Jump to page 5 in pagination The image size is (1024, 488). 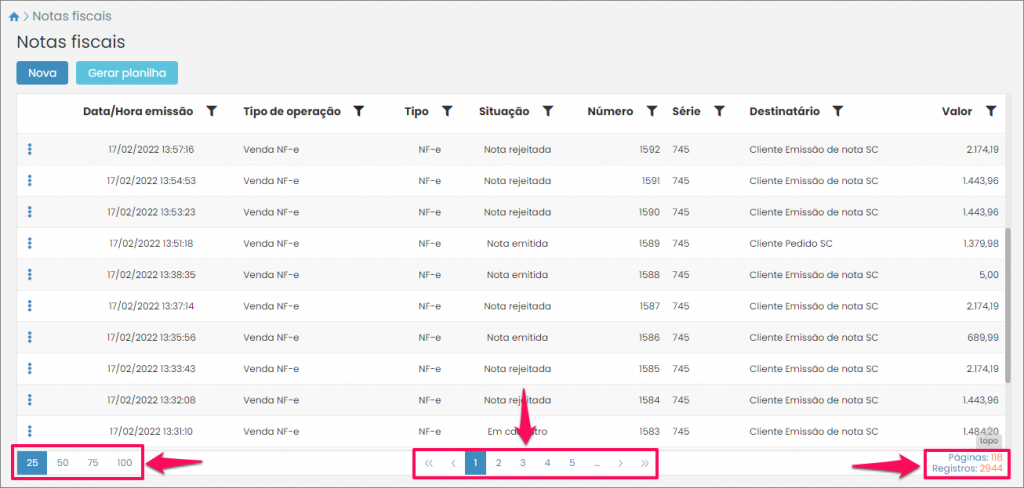572,463
